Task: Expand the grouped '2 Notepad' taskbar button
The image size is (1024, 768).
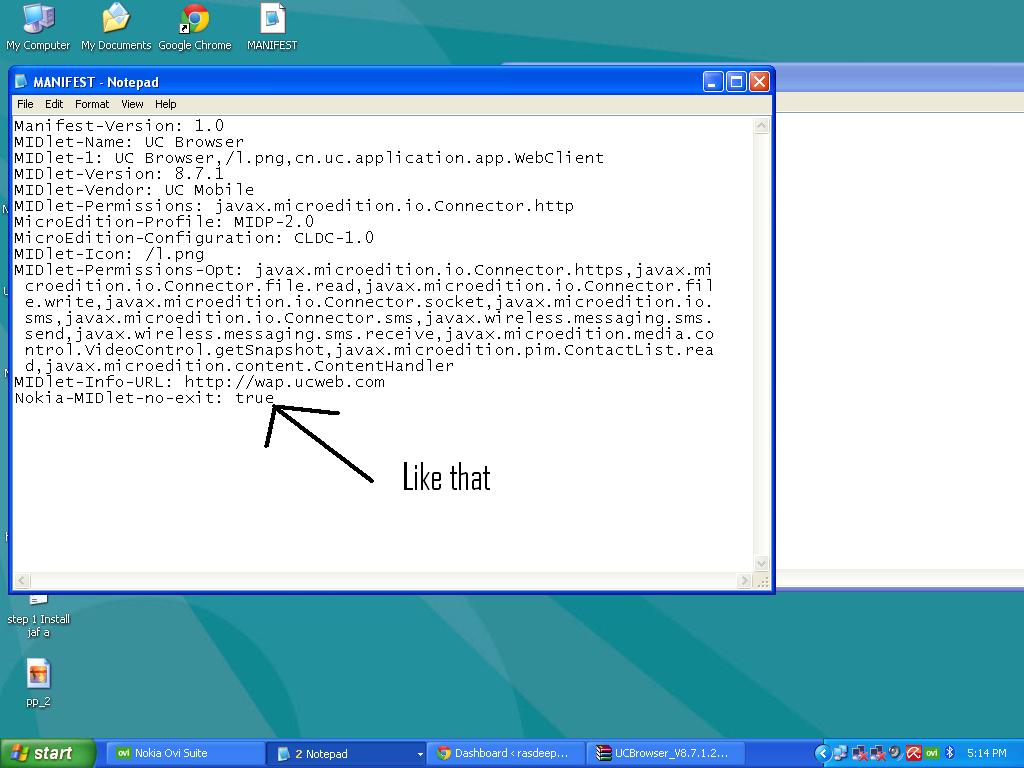Action: tap(346, 754)
